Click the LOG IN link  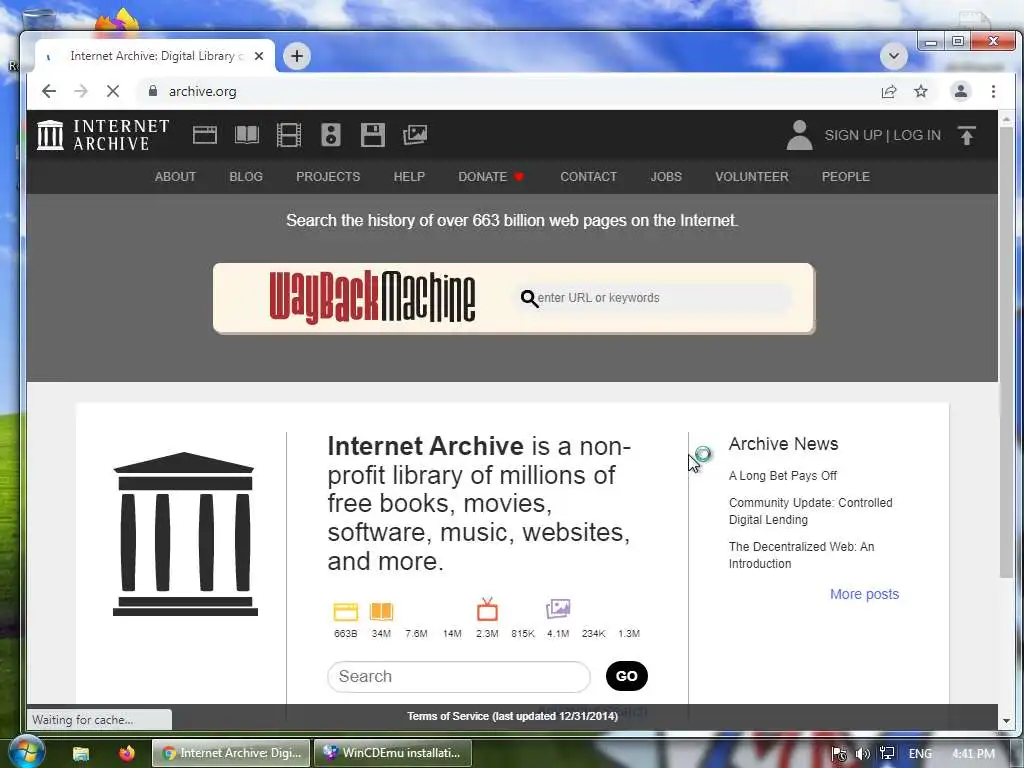tap(917, 135)
